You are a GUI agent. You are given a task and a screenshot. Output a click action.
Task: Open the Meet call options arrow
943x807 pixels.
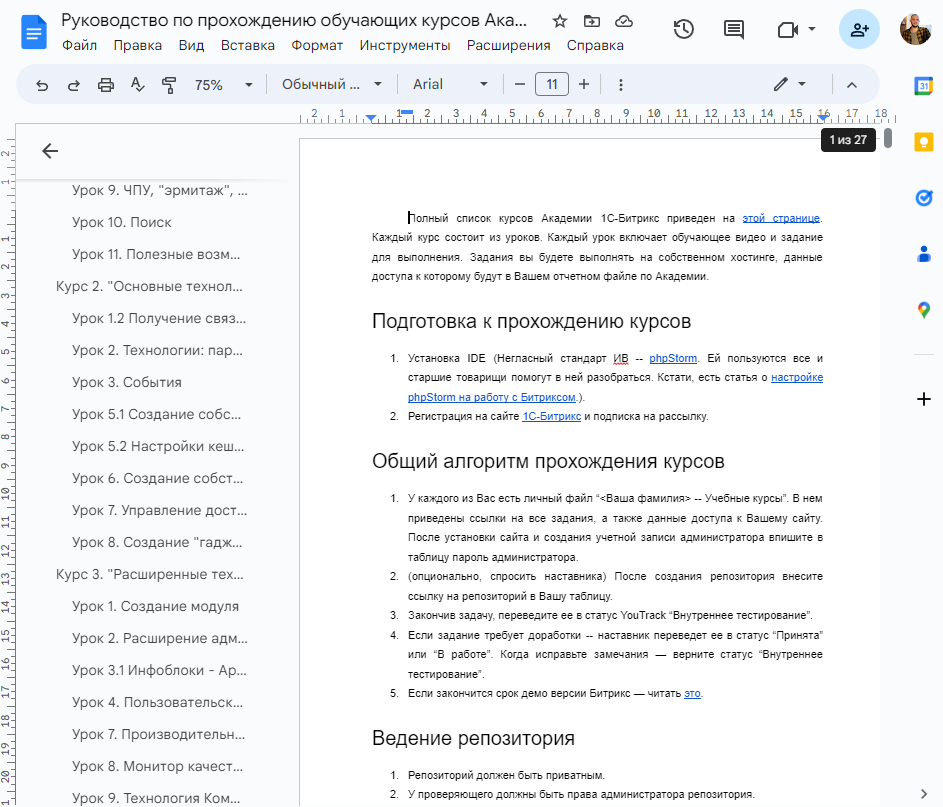point(811,29)
